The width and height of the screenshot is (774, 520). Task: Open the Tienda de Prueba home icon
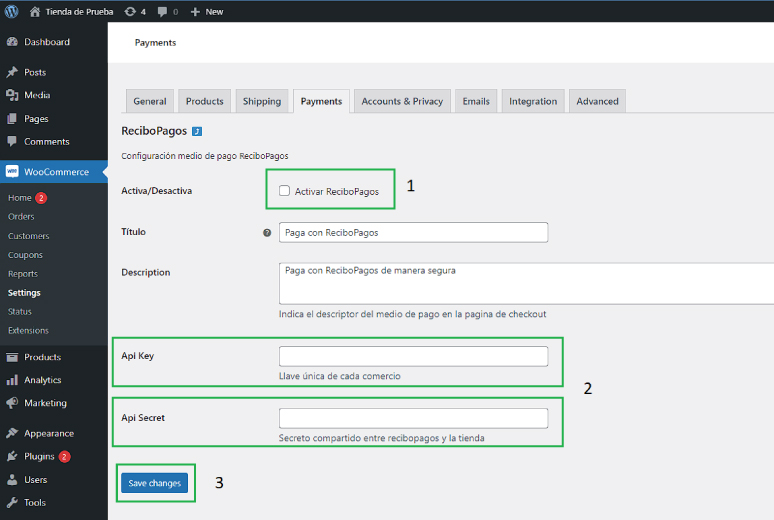35,11
